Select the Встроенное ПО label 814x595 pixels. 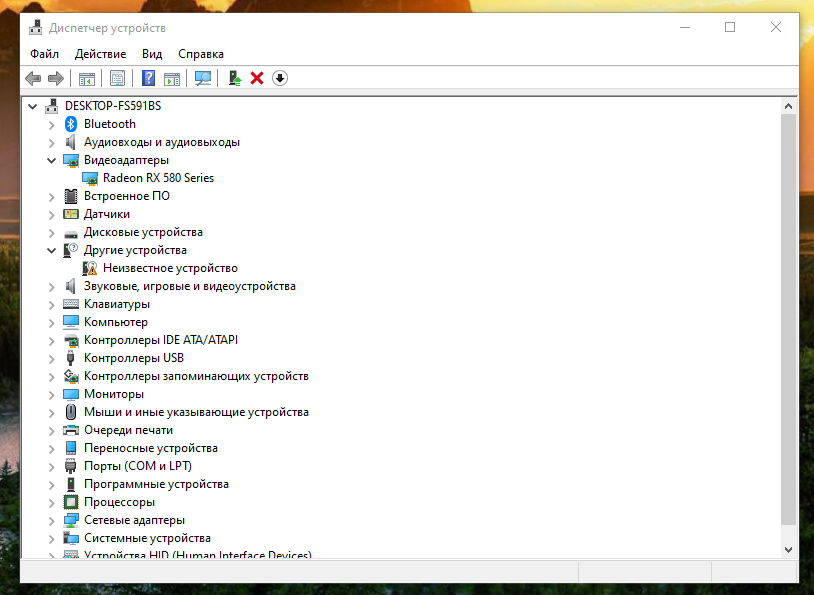[127, 196]
